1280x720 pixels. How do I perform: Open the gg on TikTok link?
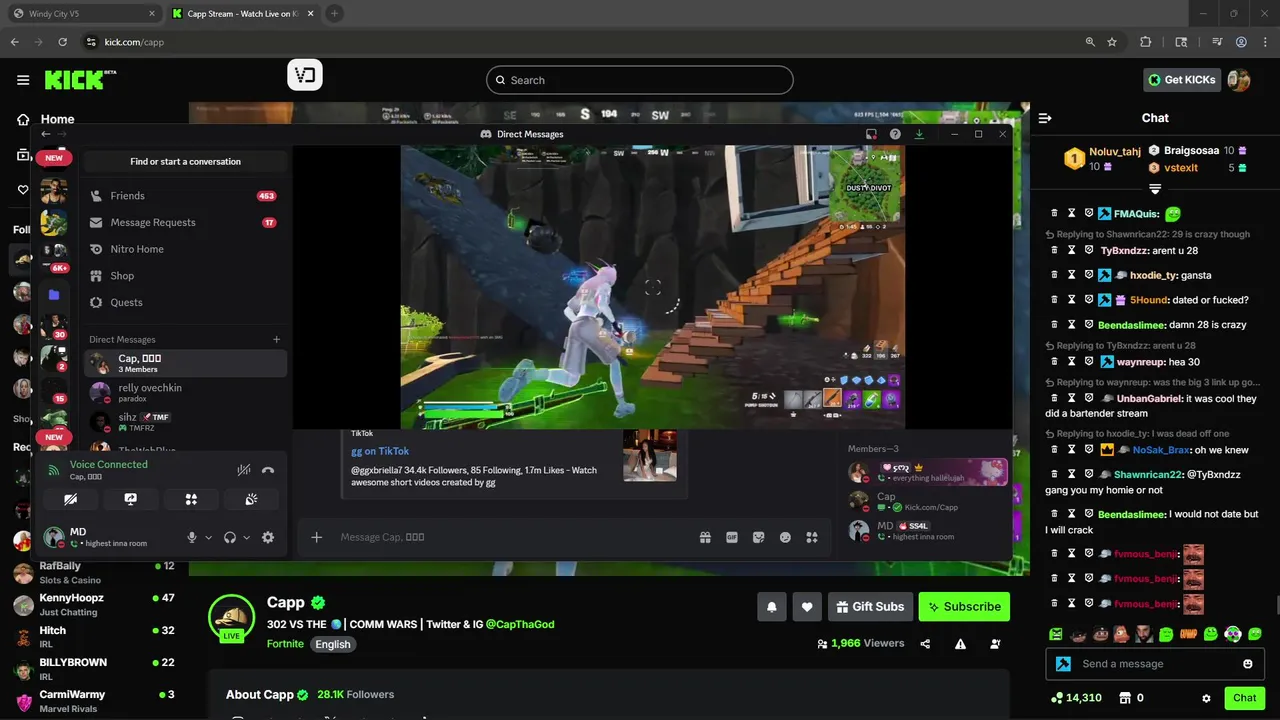(x=380, y=451)
